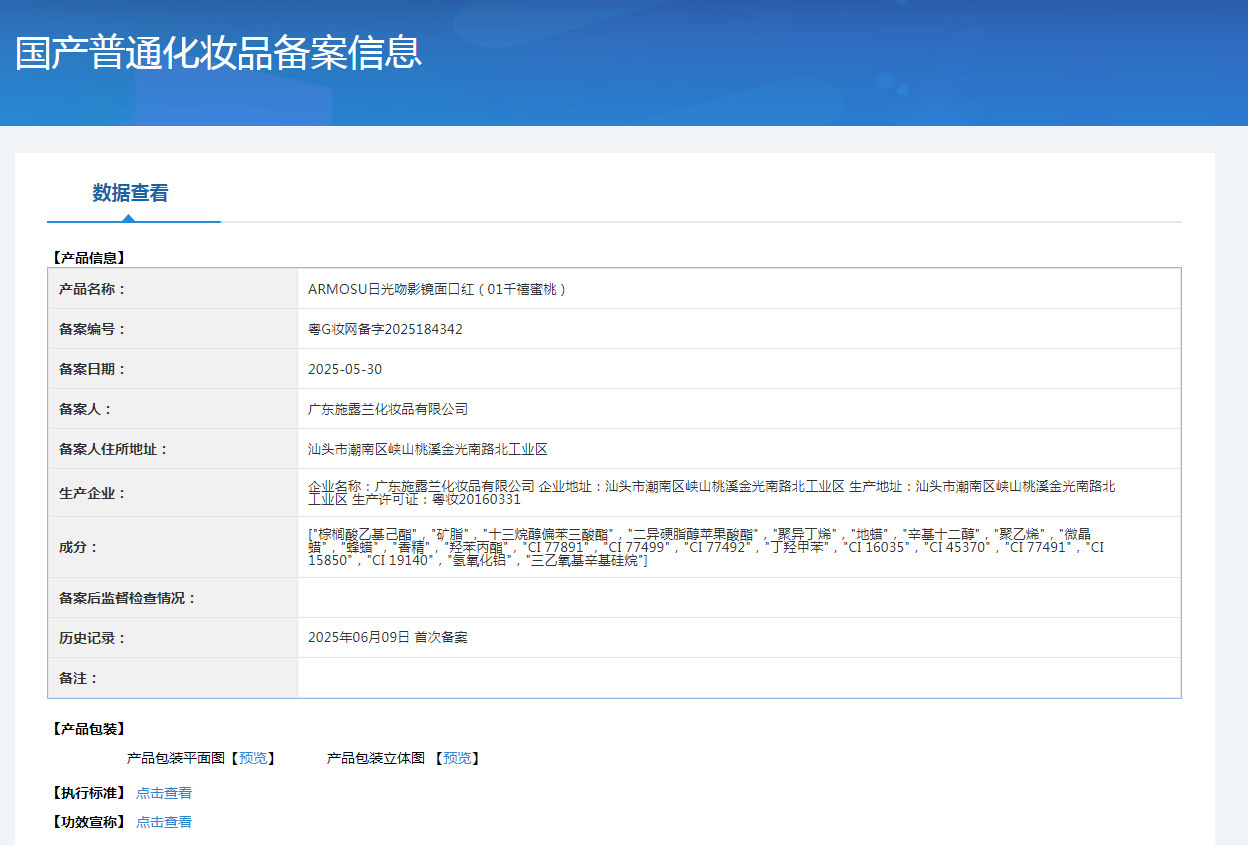Click the history entry 2025年06月09日 首次备案
Screen dimensions: 1248x845
pos(388,637)
